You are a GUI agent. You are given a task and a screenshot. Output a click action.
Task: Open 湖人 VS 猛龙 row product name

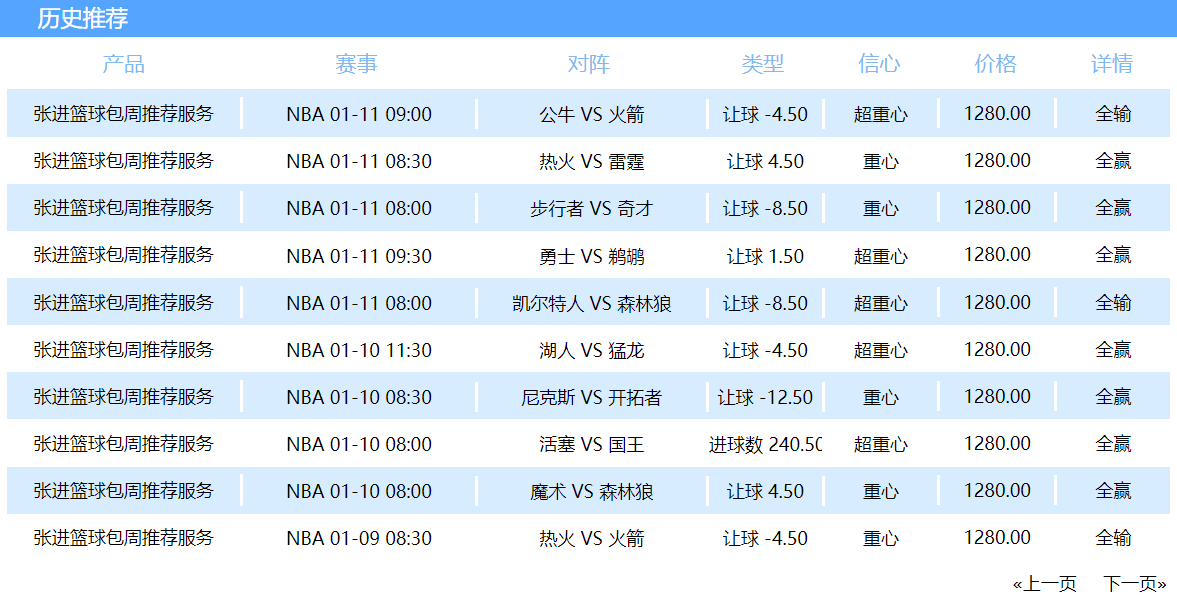pyautogui.click(x=124, y=349)
